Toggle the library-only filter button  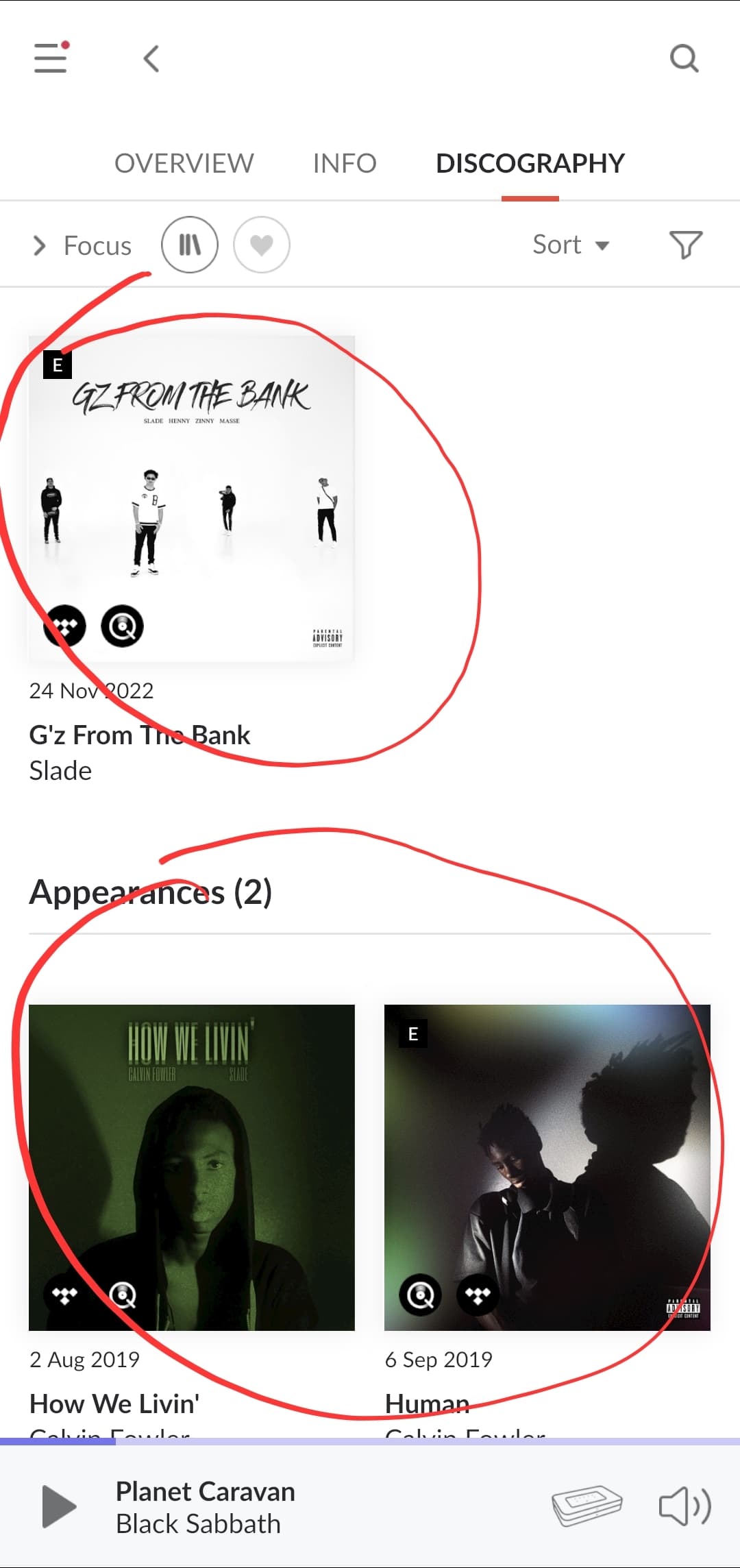[x=190, y=245]
